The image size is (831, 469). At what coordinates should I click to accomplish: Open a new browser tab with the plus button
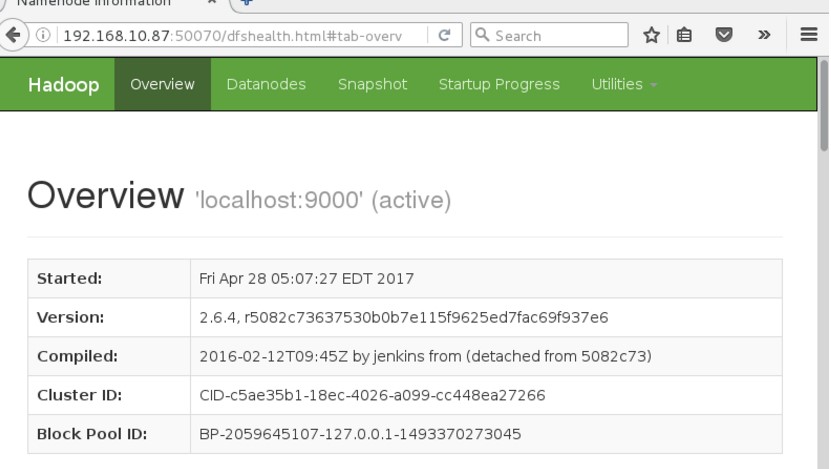coord(246,3)
